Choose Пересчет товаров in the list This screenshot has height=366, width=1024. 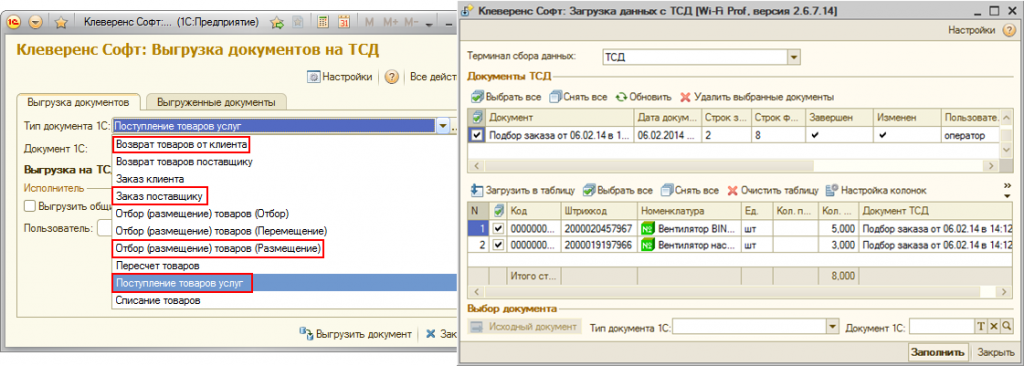tap(157, 266)
